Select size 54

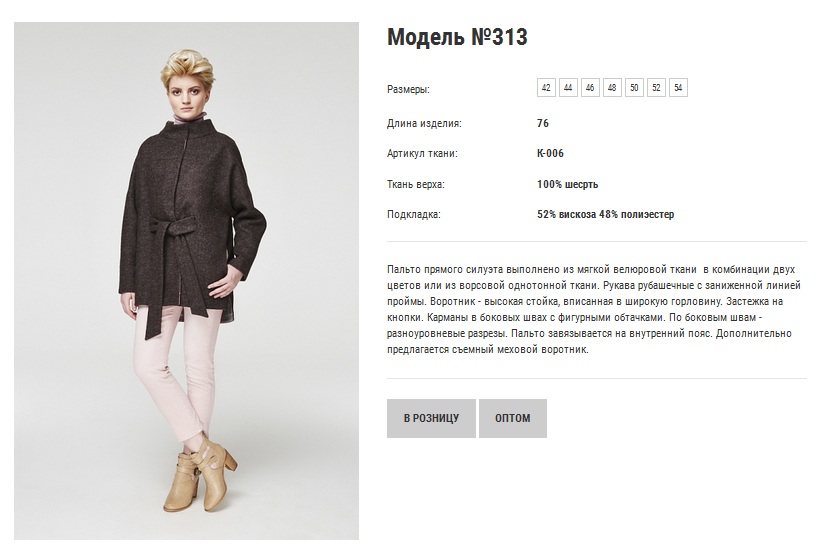[678, 88]
